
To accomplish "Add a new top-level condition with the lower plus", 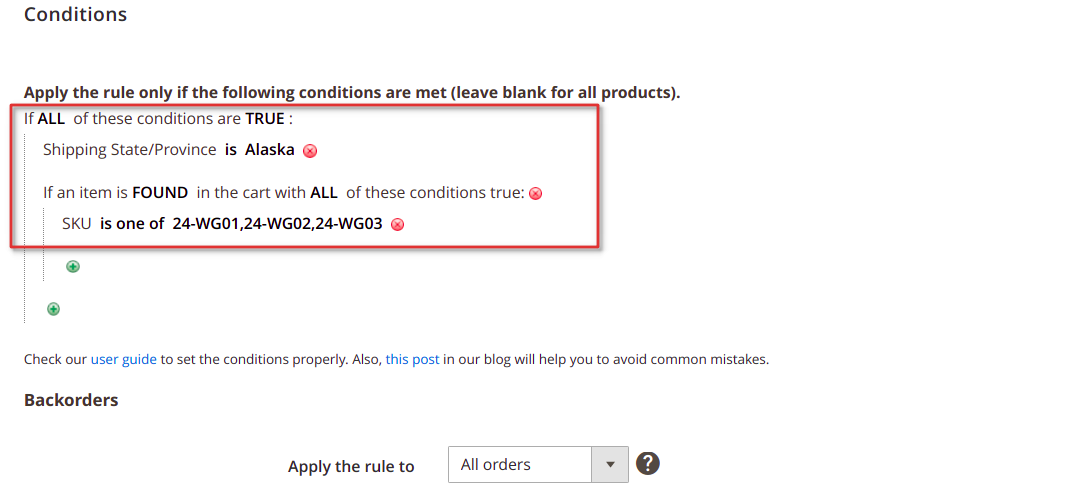I will point(53,309).
